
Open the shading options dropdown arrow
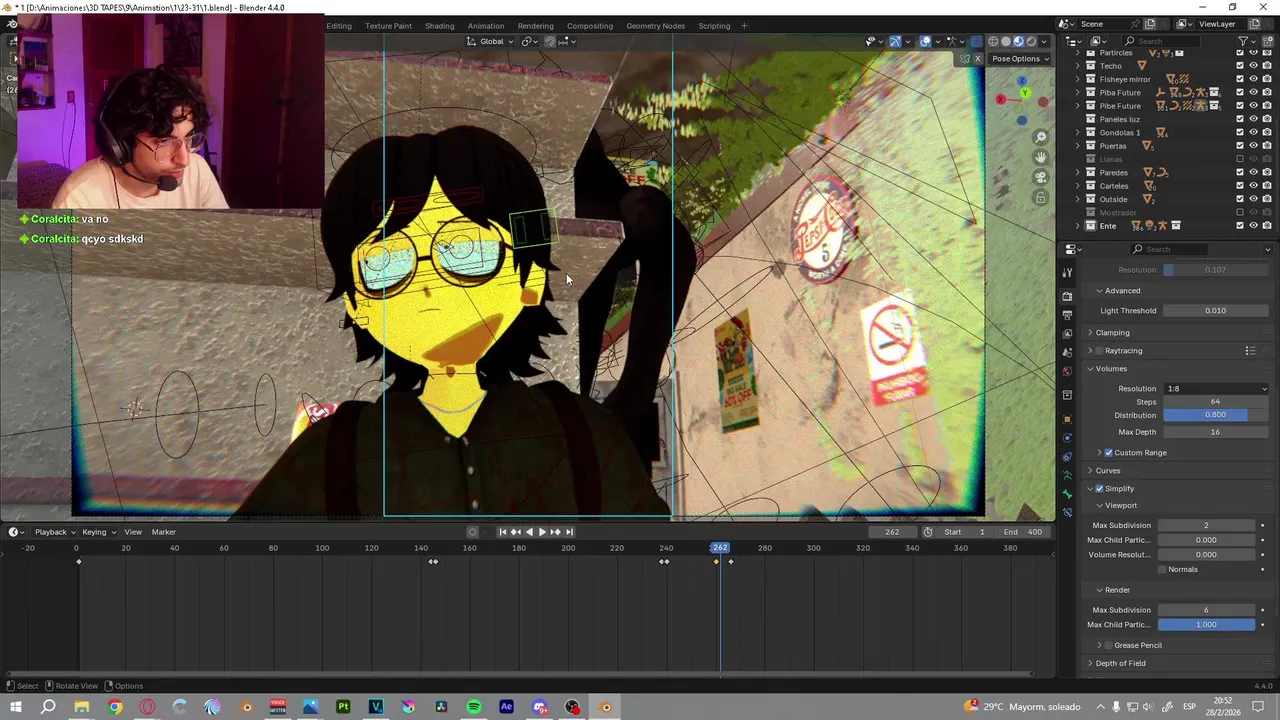[x=1044, y=41]
